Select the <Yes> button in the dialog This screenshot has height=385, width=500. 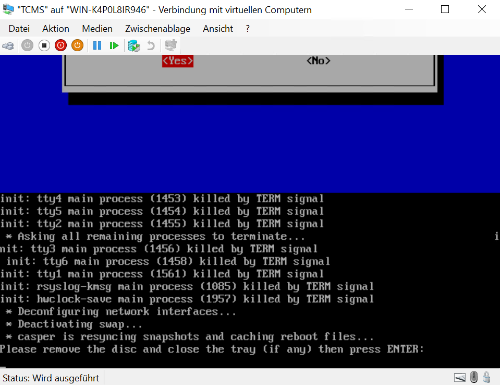pyautogui.click(x=178, y=61)
